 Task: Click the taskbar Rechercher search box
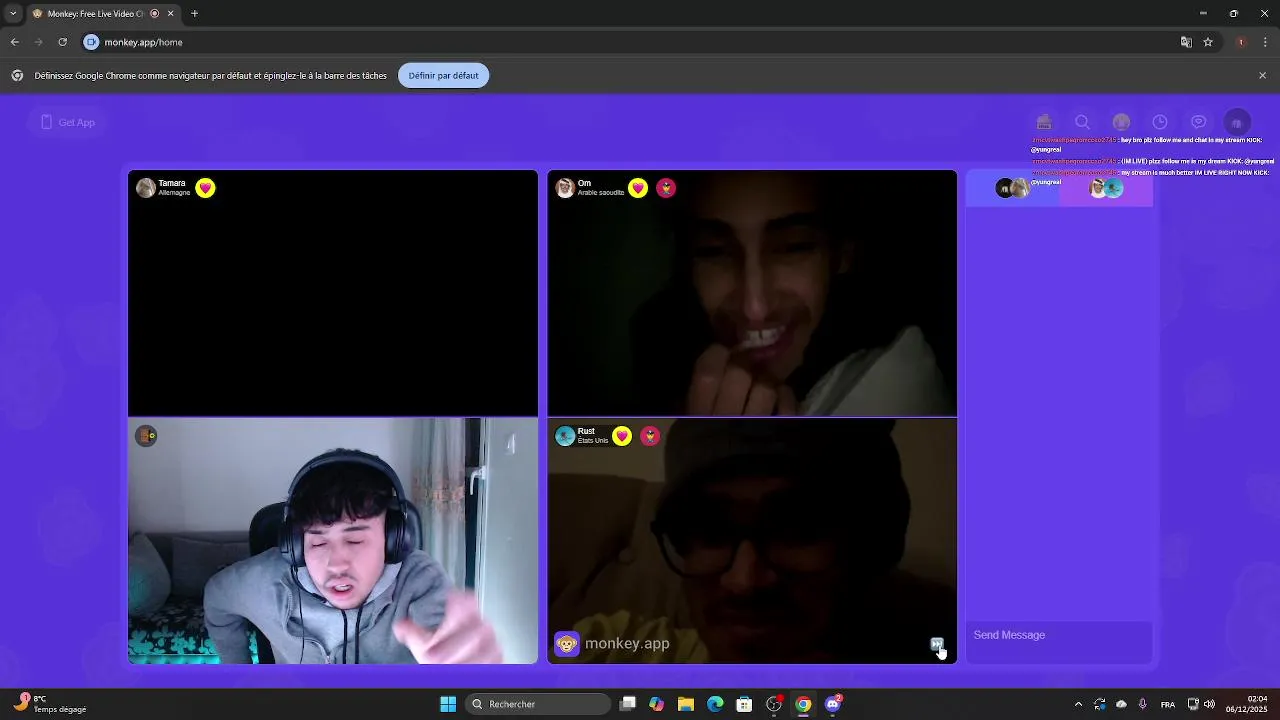[x=538, y=704]
